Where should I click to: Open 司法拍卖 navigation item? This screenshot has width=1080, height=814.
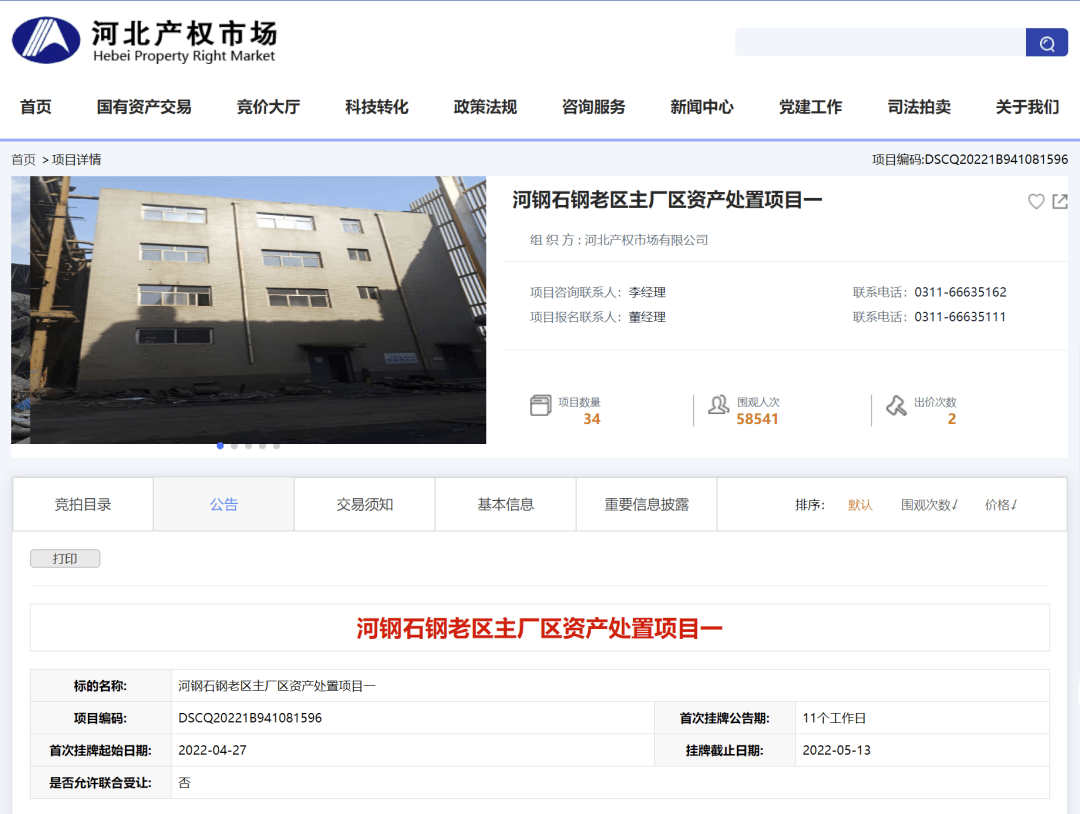pos(919,107)
